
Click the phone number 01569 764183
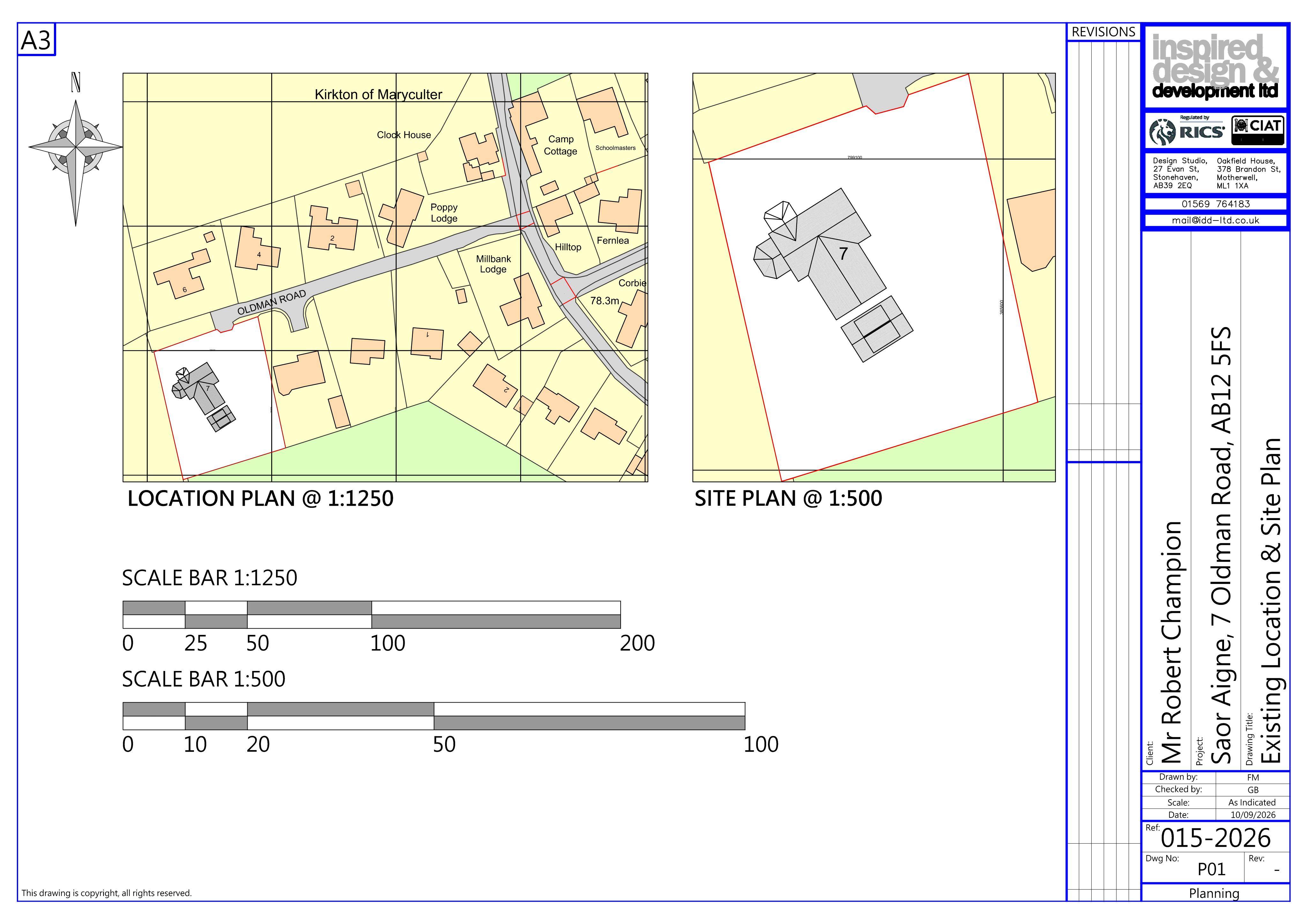tap(1215, 204)
